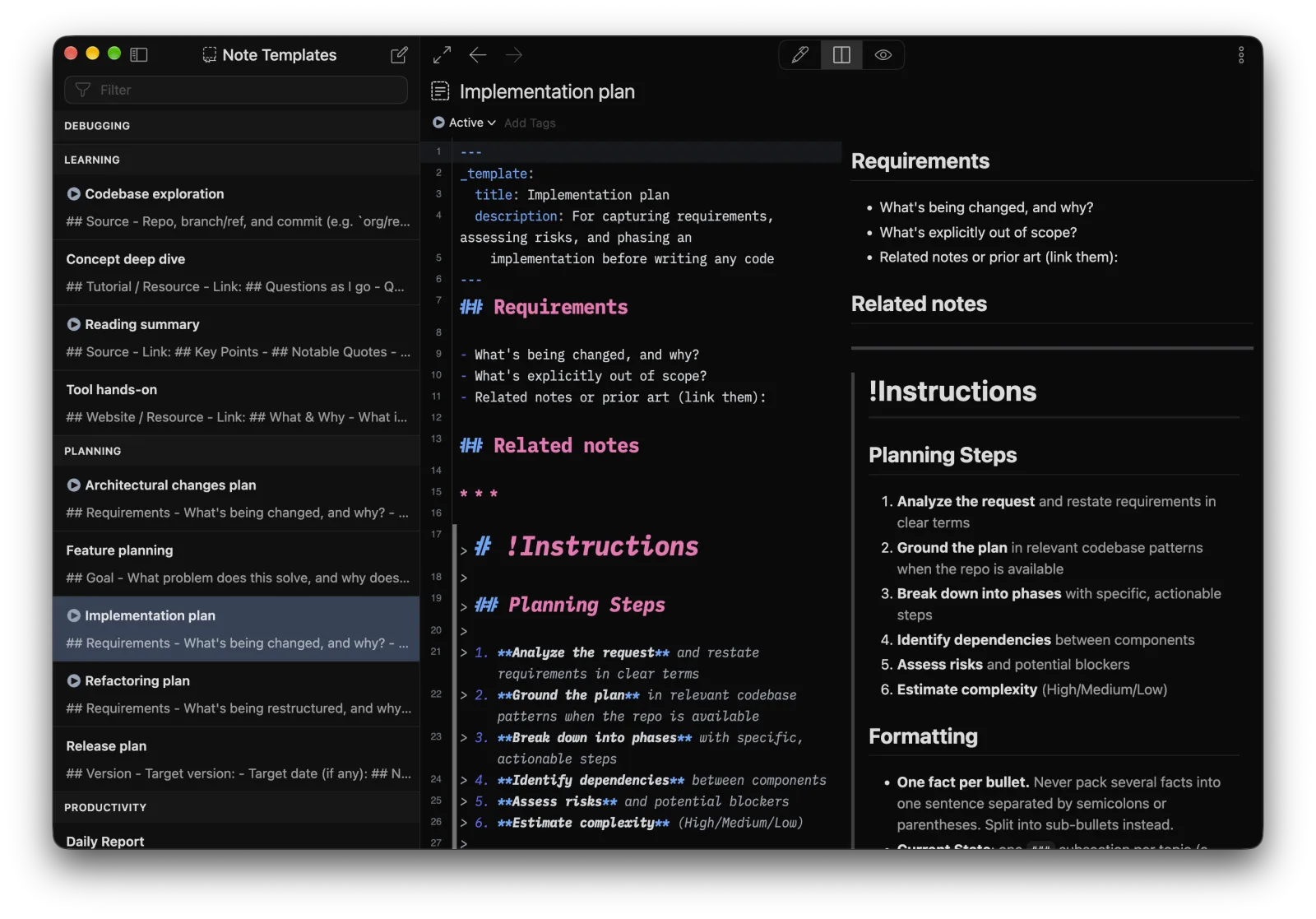Click status icon on Refactoring plan
The image size is (1316, 919).
tap(74, 680)
